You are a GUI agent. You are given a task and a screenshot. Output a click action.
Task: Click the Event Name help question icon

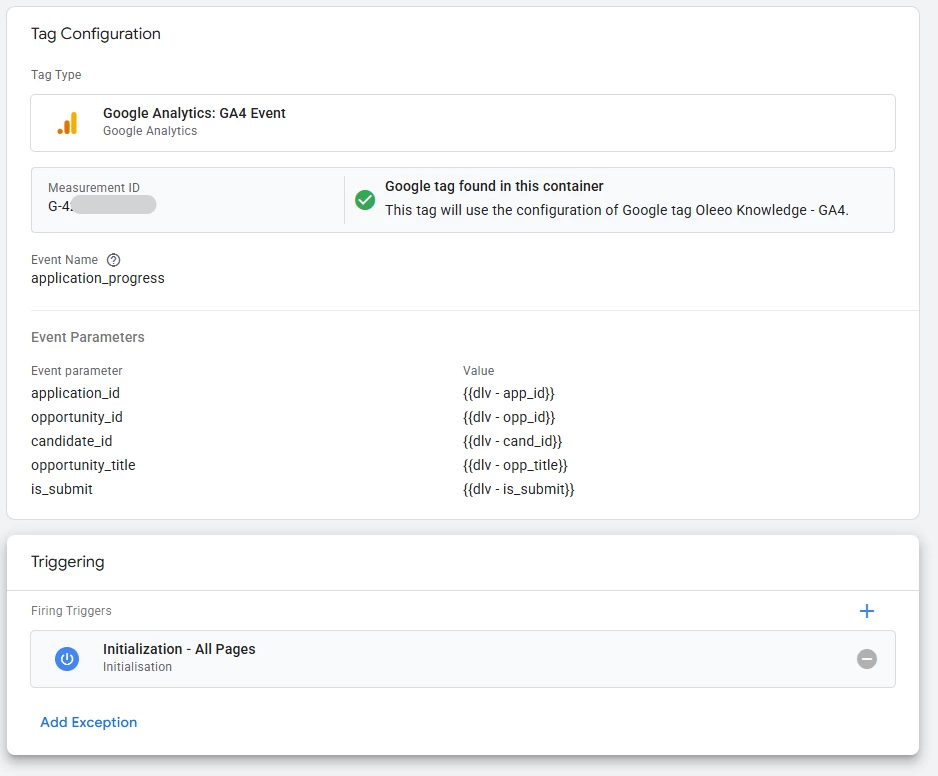[x=113, y=260]
